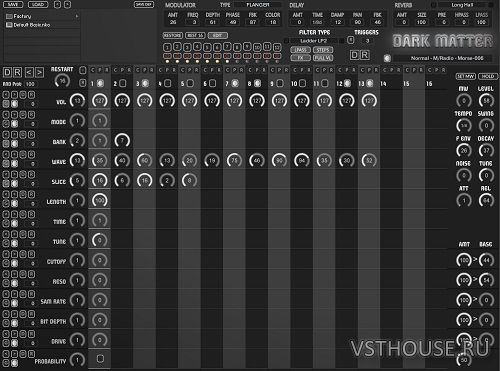The image size is (500, 371).
Task: Click the EDIT button
Action: click(x=218, y=35)
